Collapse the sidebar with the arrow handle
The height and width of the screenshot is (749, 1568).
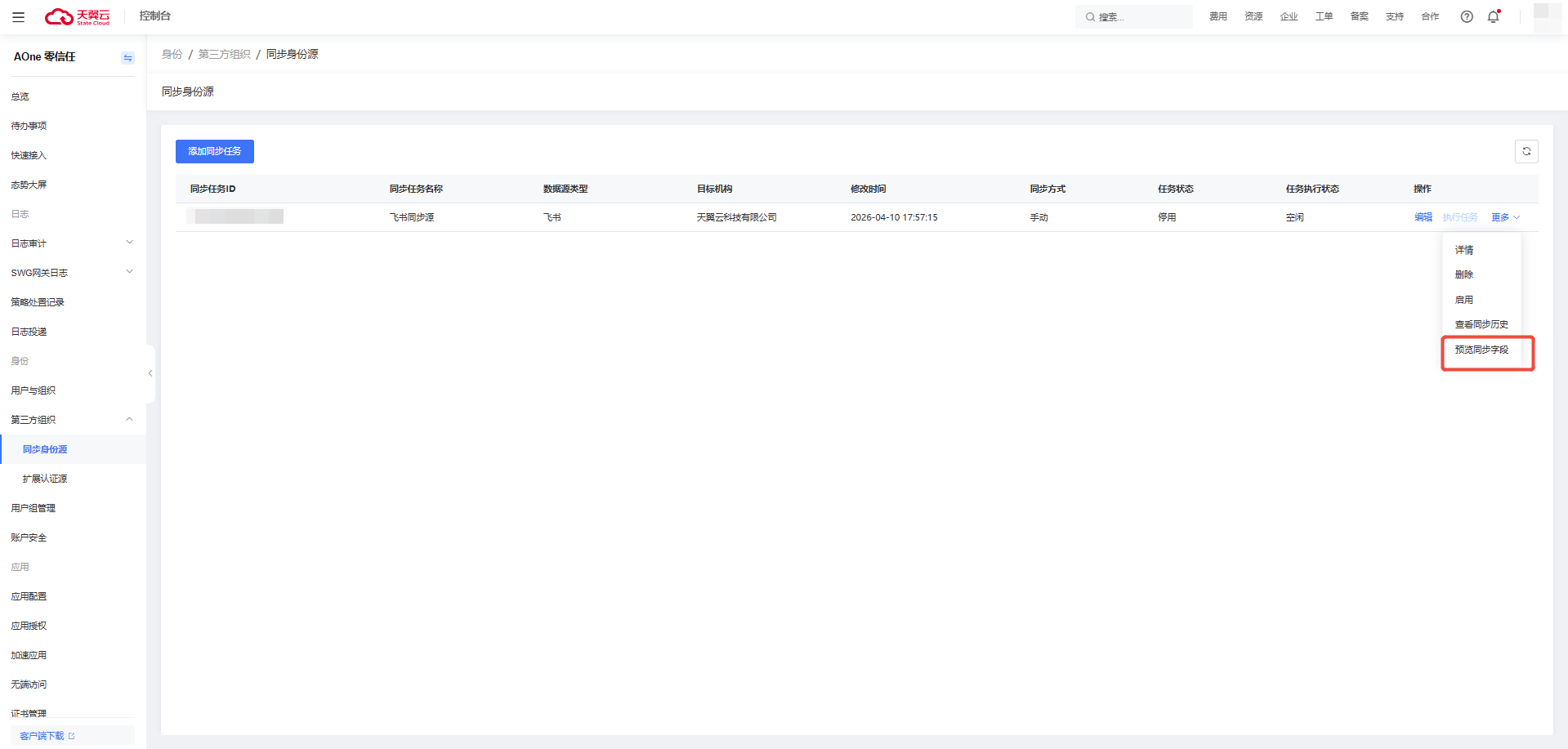(x=150, y=373)
